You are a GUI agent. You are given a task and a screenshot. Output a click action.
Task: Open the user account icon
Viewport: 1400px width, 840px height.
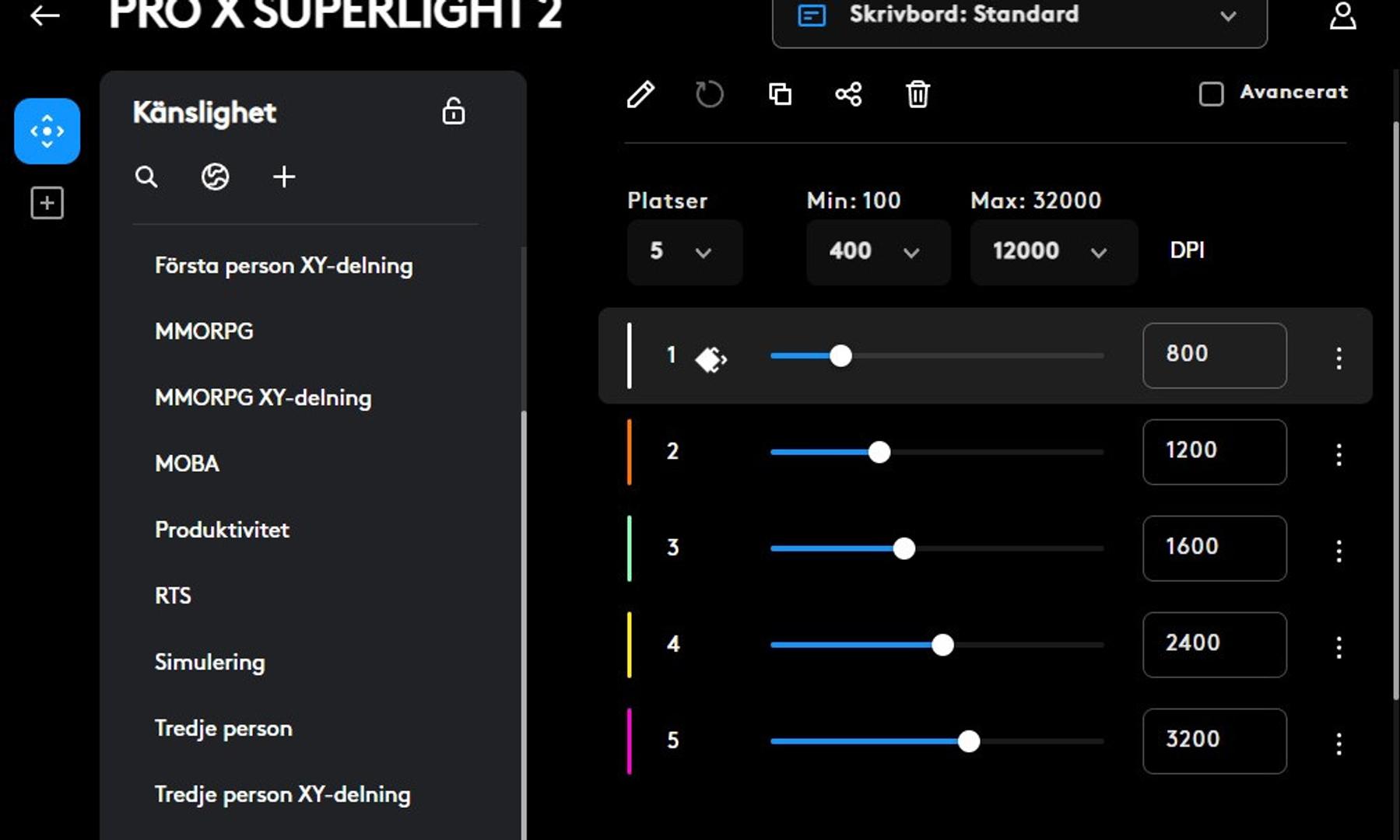point(1342,16)
